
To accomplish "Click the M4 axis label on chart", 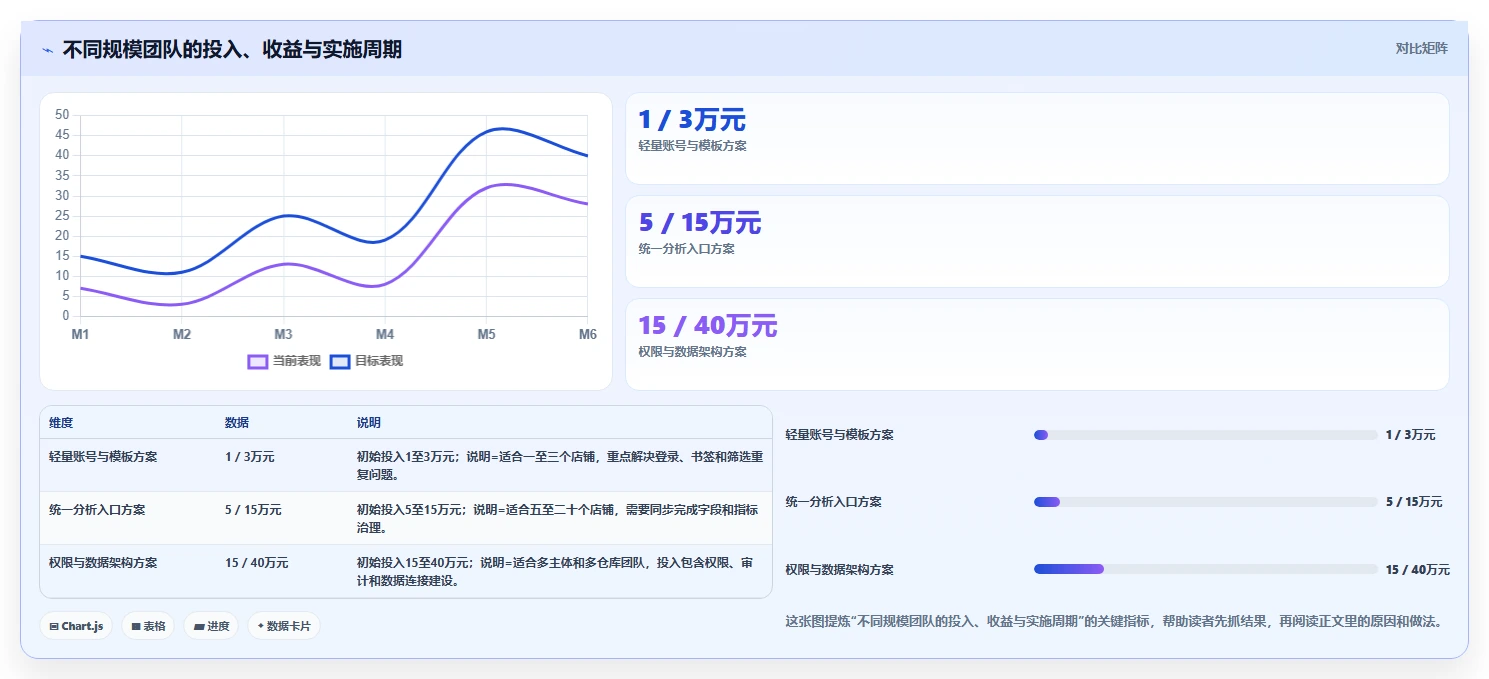I will [385, 334].
